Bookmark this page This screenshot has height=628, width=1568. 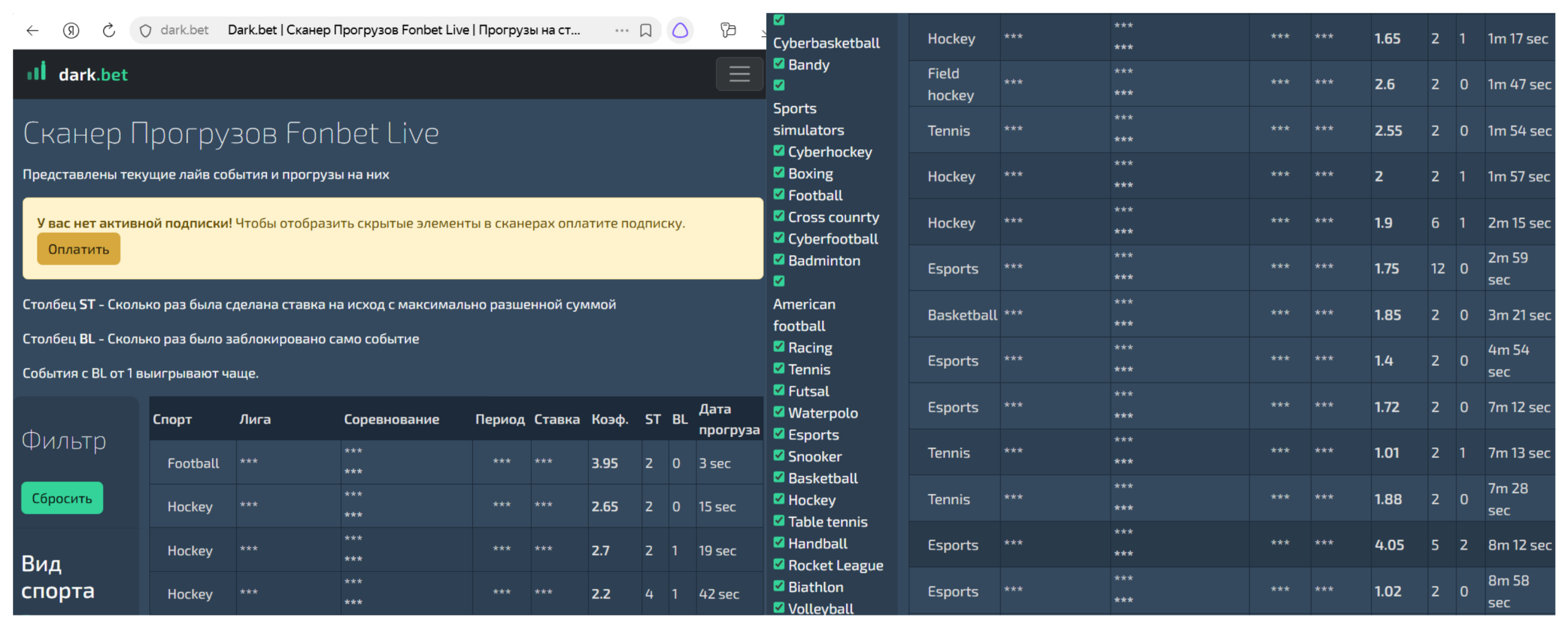click(646, 30)
